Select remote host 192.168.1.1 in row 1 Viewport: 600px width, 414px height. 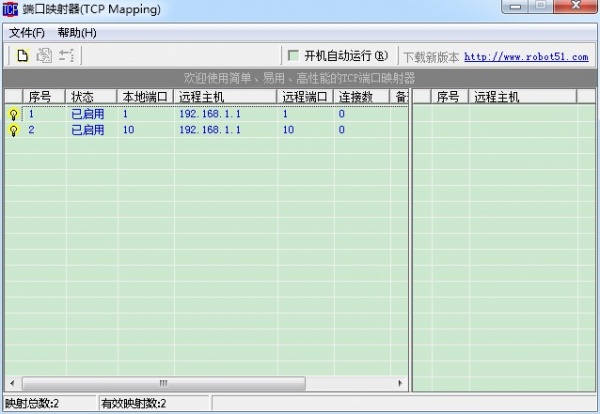point(209,114)
